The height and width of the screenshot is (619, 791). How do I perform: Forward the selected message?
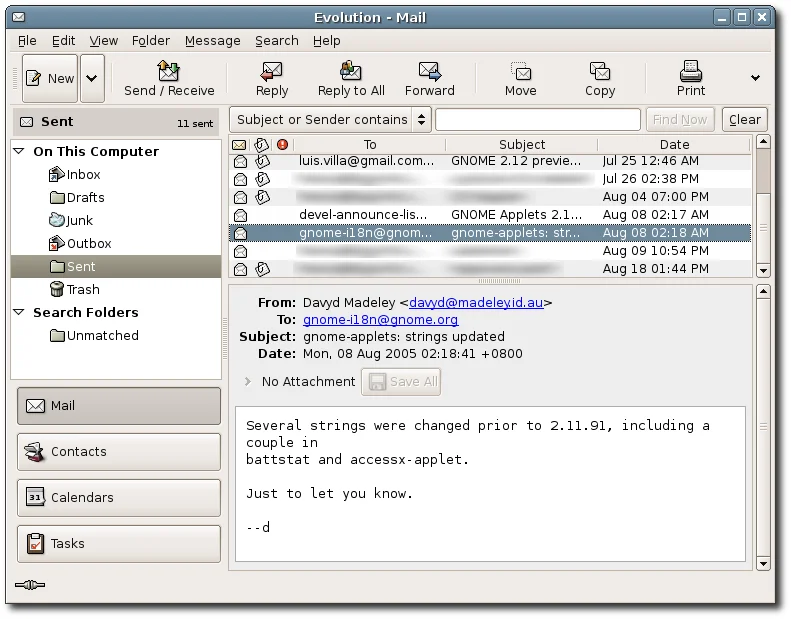click(429, 79)
